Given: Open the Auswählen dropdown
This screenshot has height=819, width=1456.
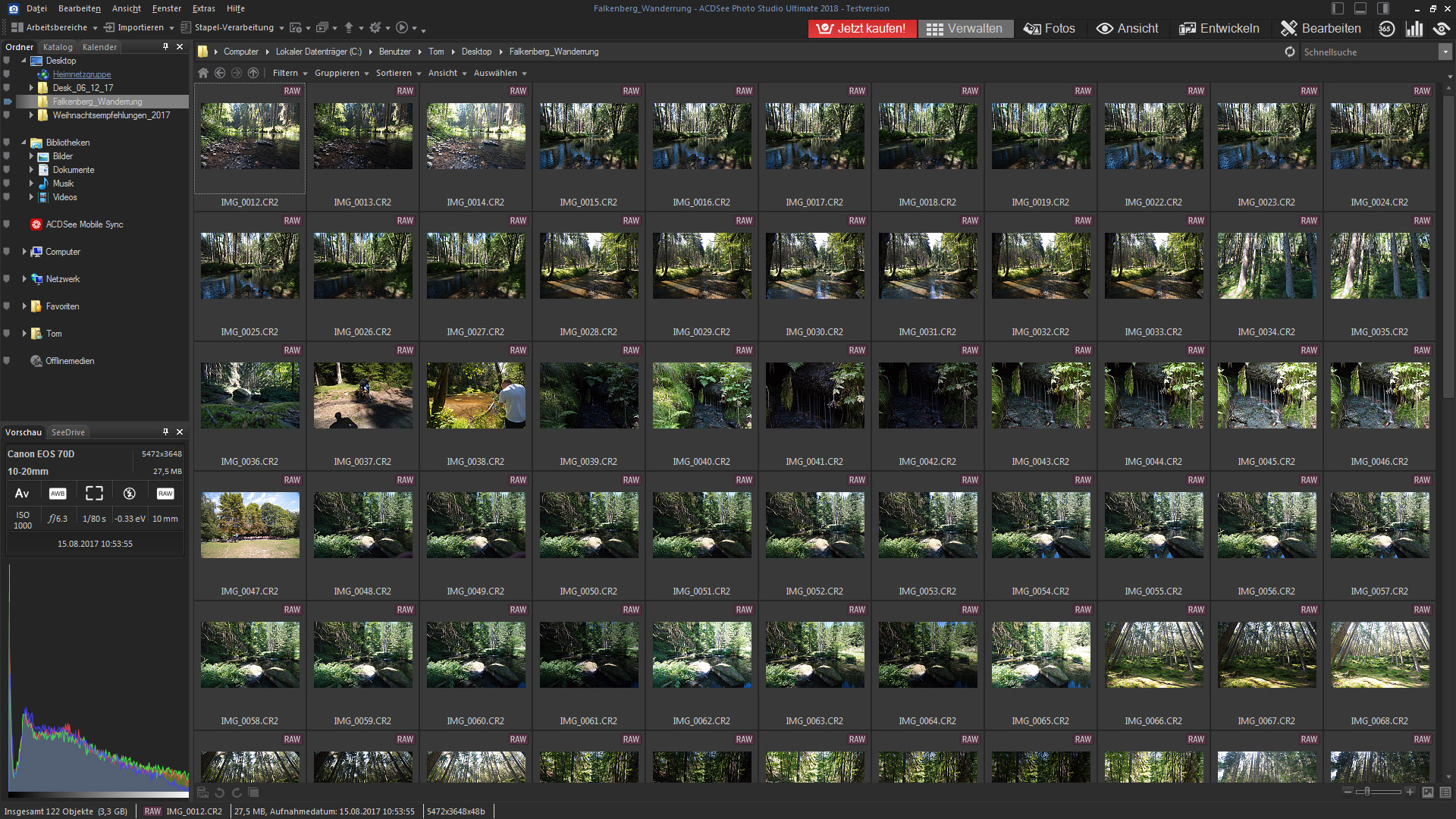Looking at the screenshot, I should pyautogui.click(x=500, y=73).
